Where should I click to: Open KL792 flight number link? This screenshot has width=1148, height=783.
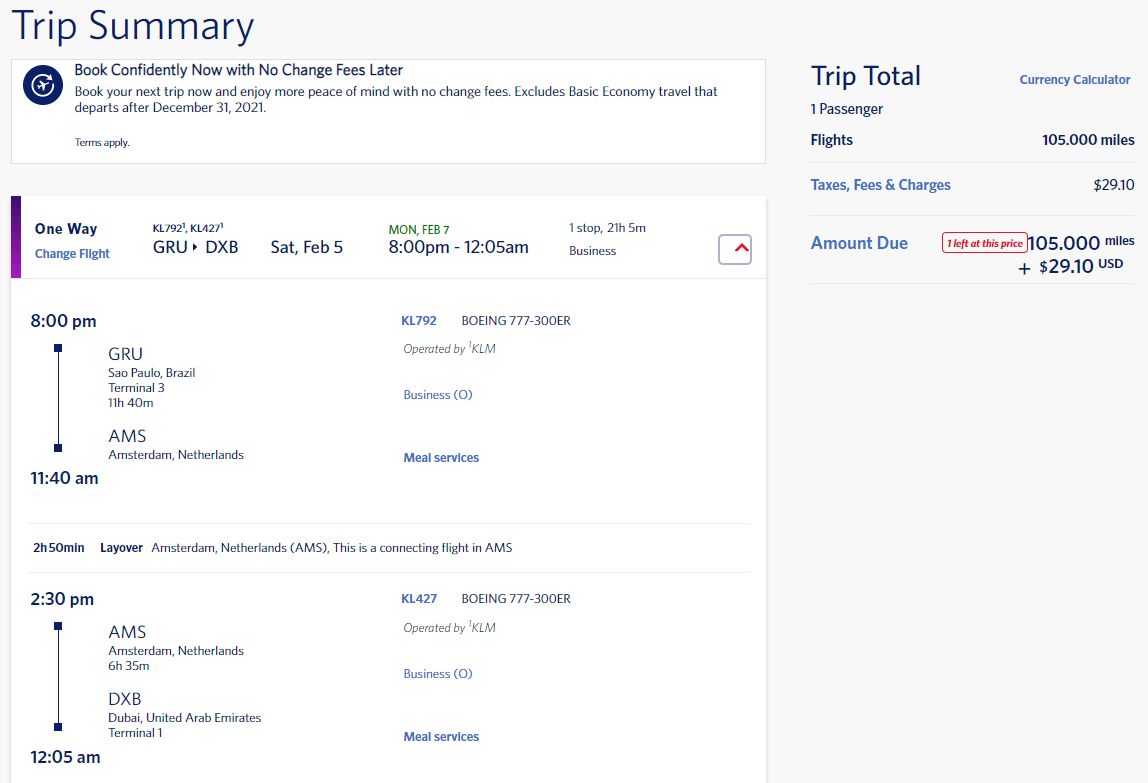419,321
